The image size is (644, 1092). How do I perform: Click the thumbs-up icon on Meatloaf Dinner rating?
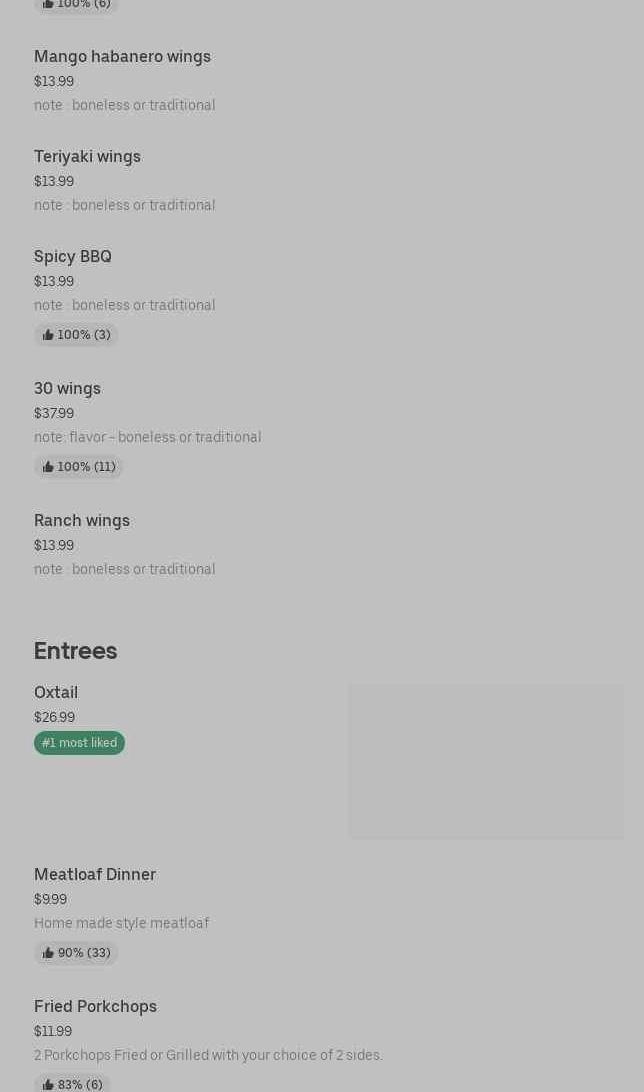[x=48, y=953]
